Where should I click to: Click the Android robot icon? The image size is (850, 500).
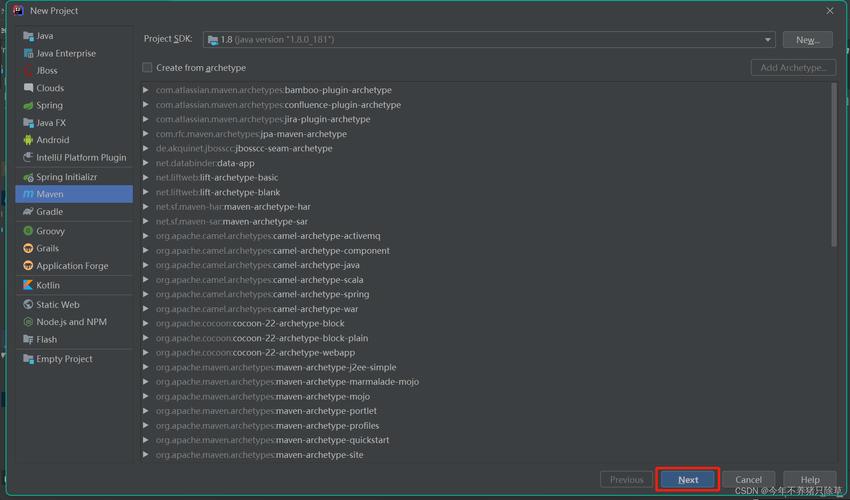[28, 140]
